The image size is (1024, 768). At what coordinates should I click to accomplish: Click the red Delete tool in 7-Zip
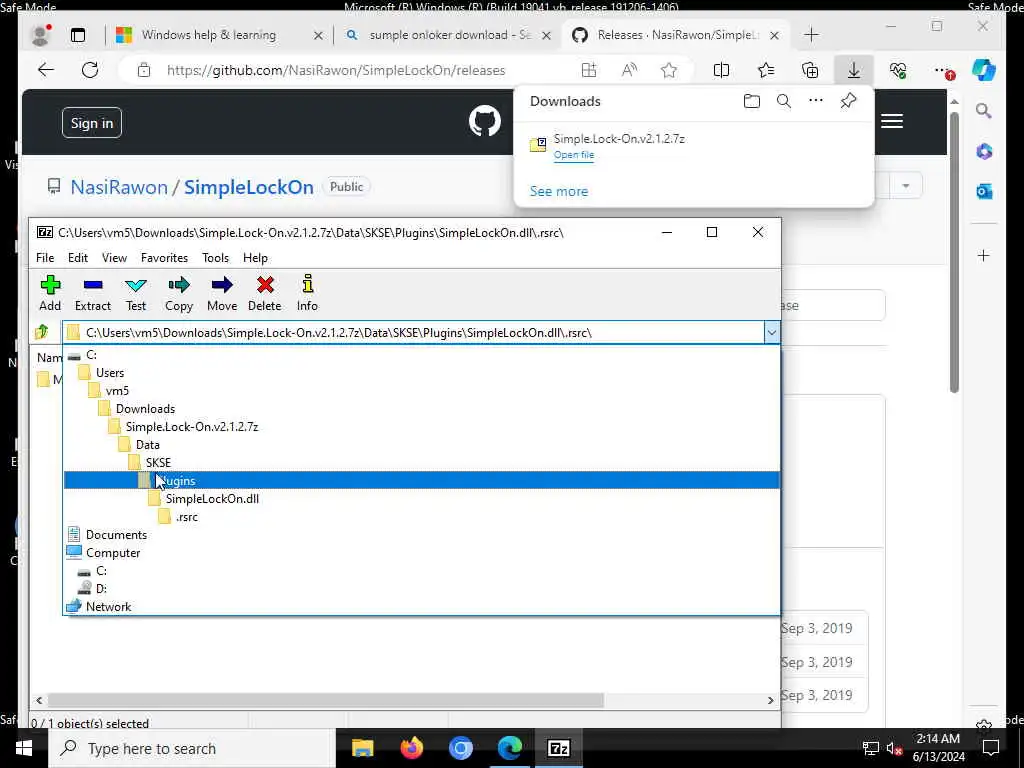264,293
